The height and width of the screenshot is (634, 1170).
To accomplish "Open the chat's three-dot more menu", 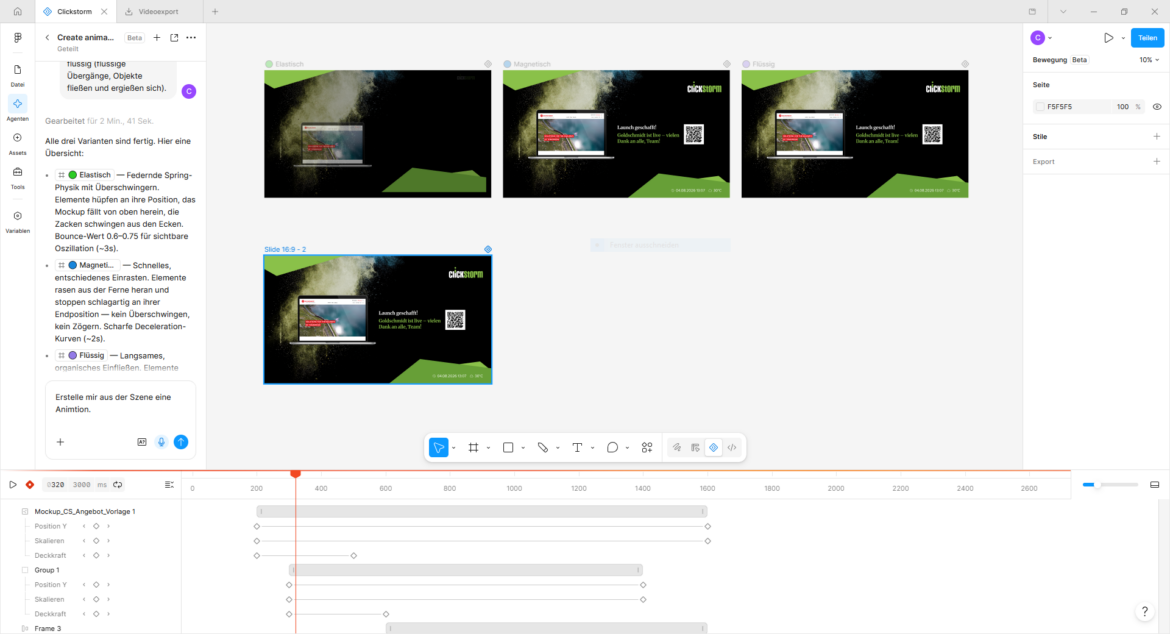I will (x=191, y=37).
